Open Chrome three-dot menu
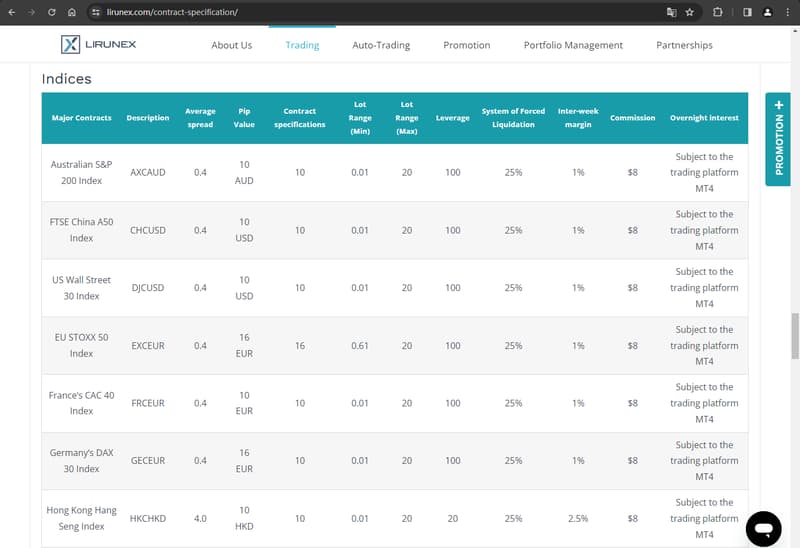 [x=788, y=12]
